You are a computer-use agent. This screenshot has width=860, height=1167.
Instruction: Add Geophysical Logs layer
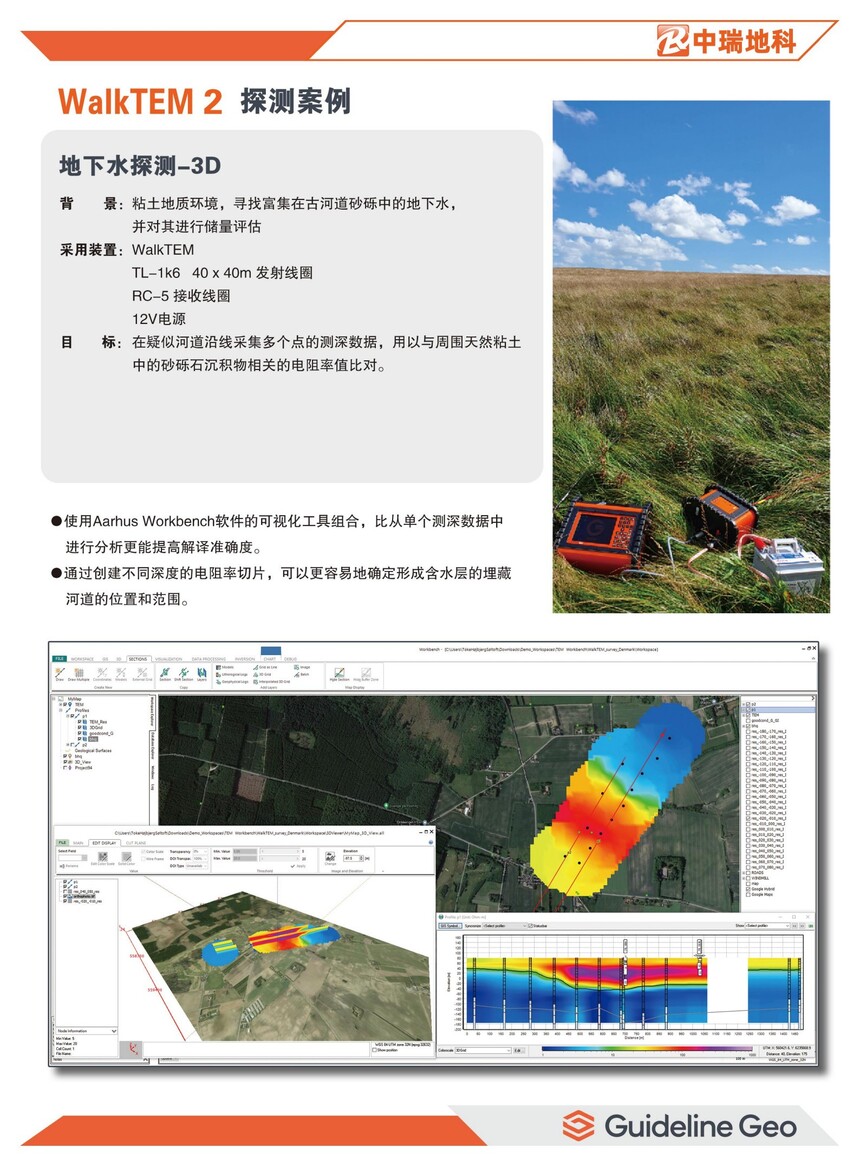point(233,682)
